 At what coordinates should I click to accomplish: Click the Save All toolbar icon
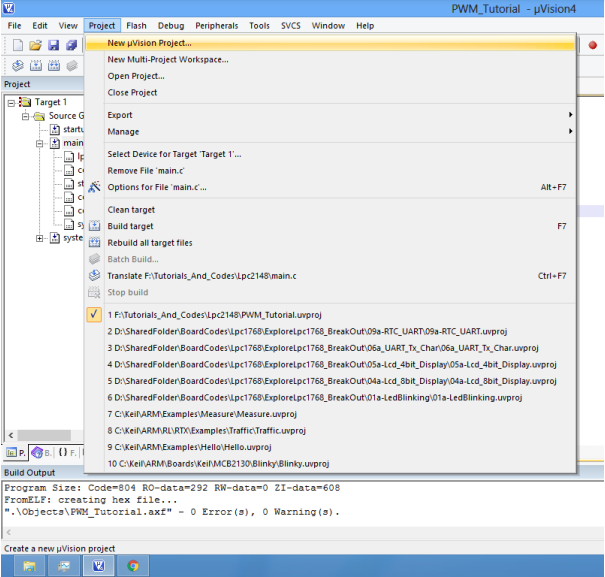coord(71,45)
